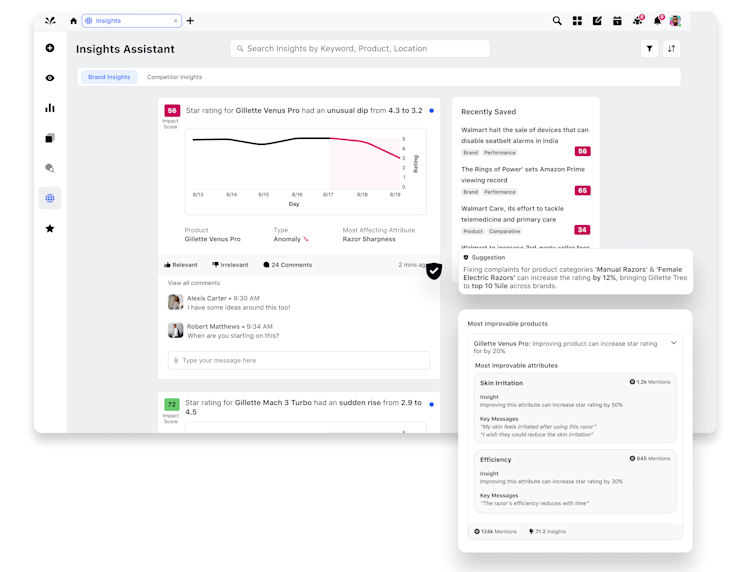Open the 24 Comments button
Viewport: 750px width, 572px height.
pyautogui.click(x=287, y=265)
